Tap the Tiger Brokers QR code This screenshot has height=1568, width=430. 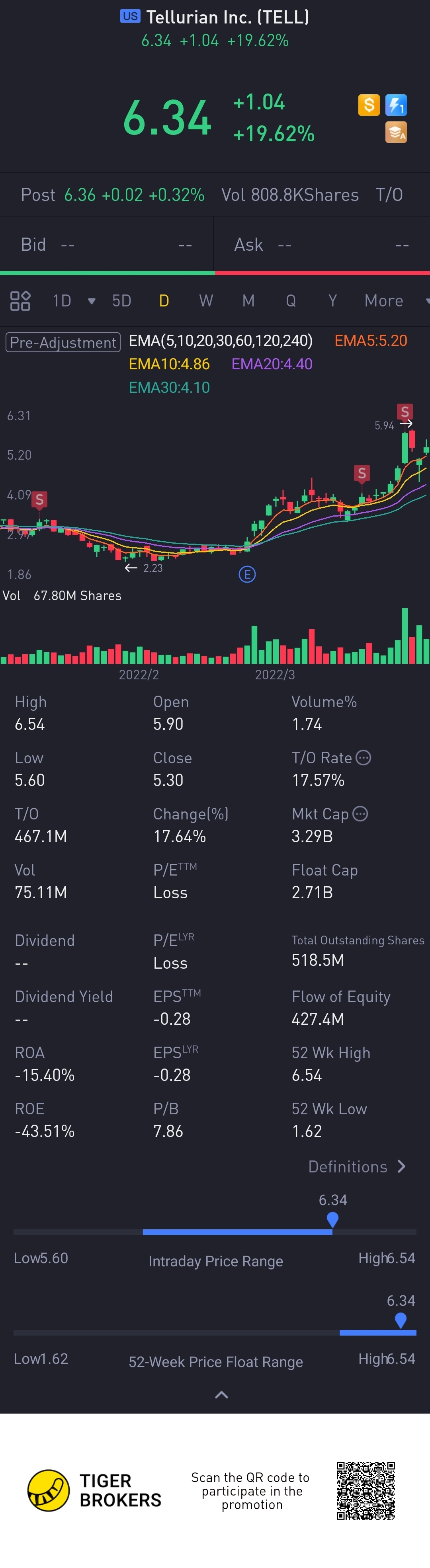(365, 1490)
